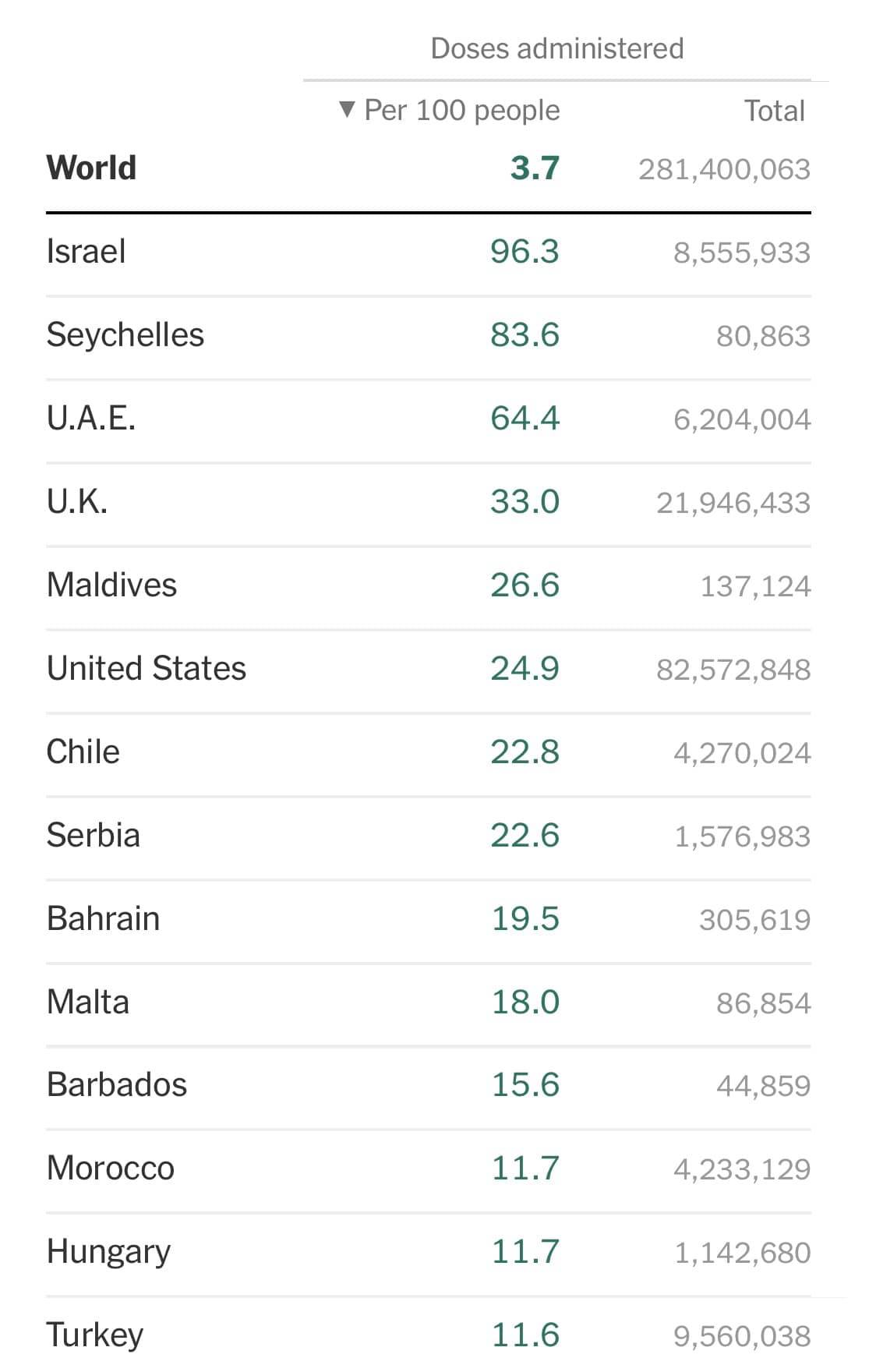Click the Israel country row
876x1372 pixels.
click(x=86, y=252)
